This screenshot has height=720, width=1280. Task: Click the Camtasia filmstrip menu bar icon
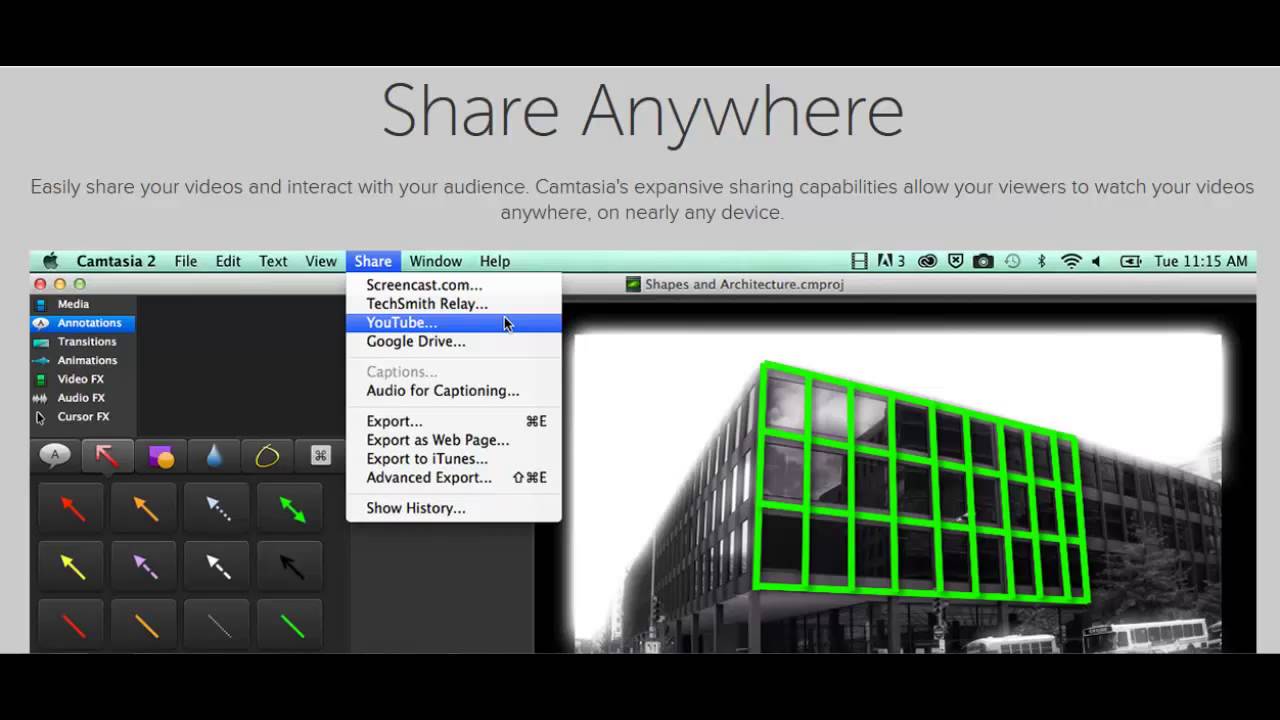point(859,261)
